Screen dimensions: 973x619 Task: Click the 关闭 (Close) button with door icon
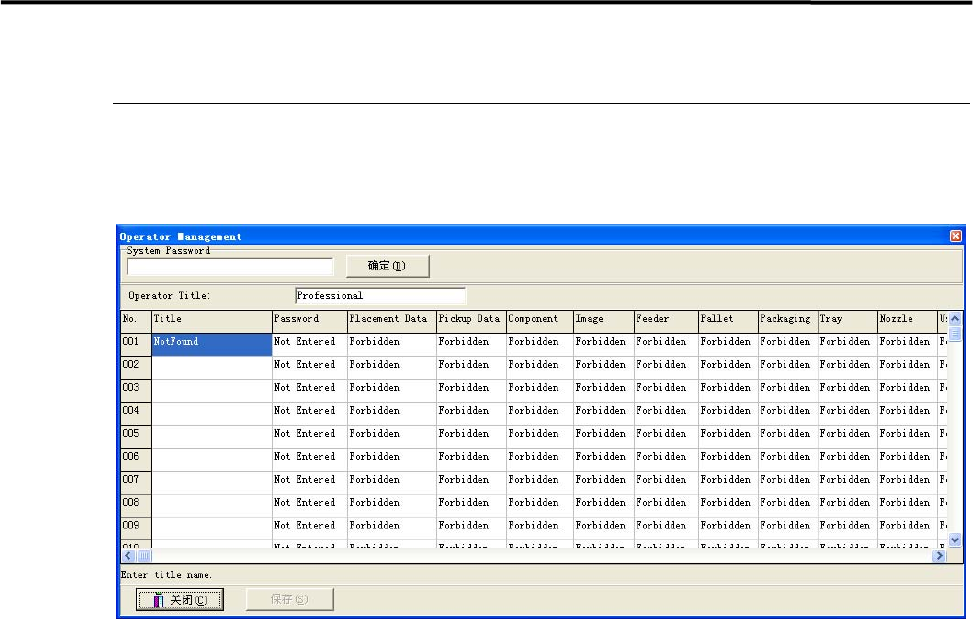click(179, 599)
